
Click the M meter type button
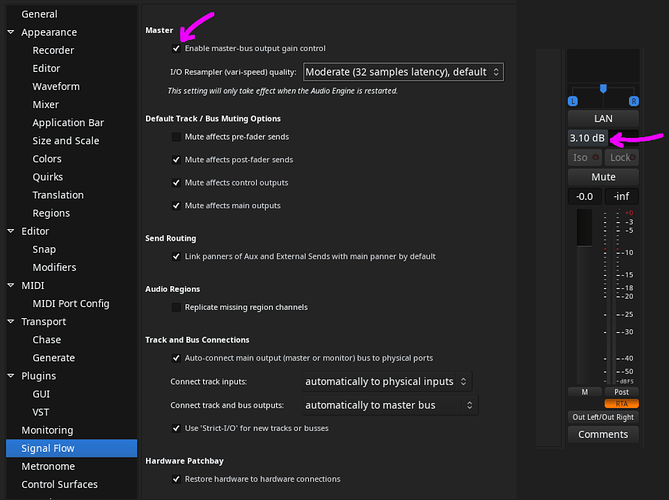[x=585, y=392]
